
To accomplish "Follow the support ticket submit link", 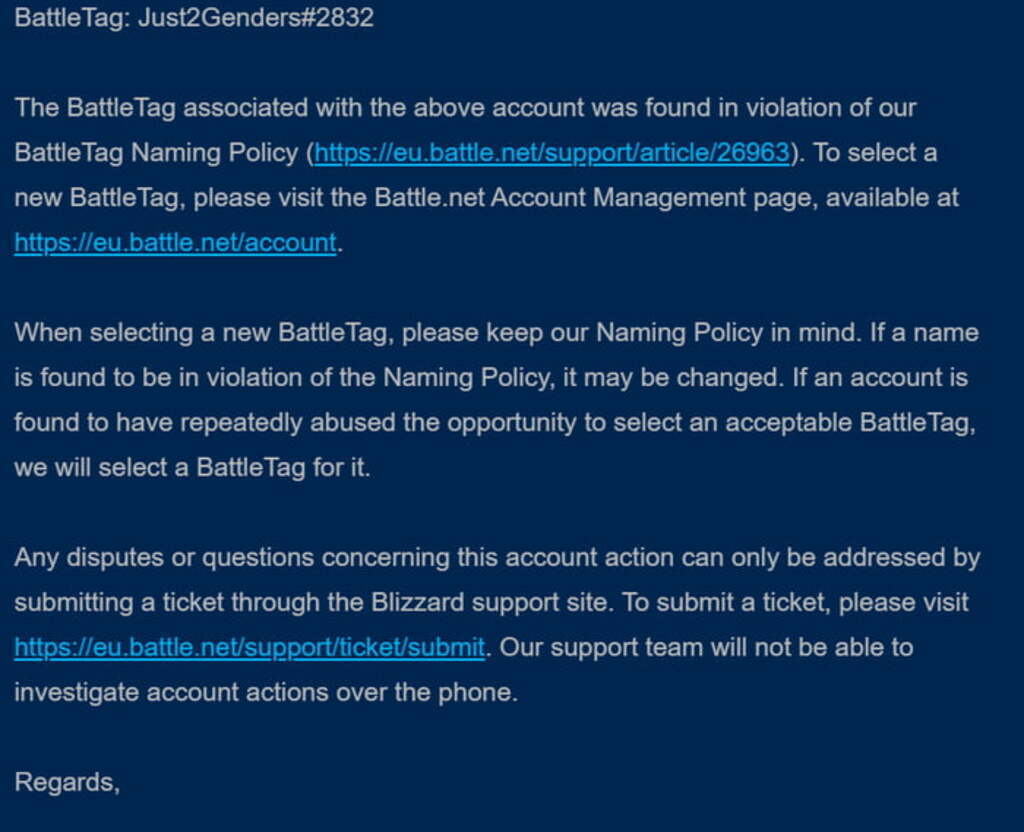I will (x=249, y=648).
